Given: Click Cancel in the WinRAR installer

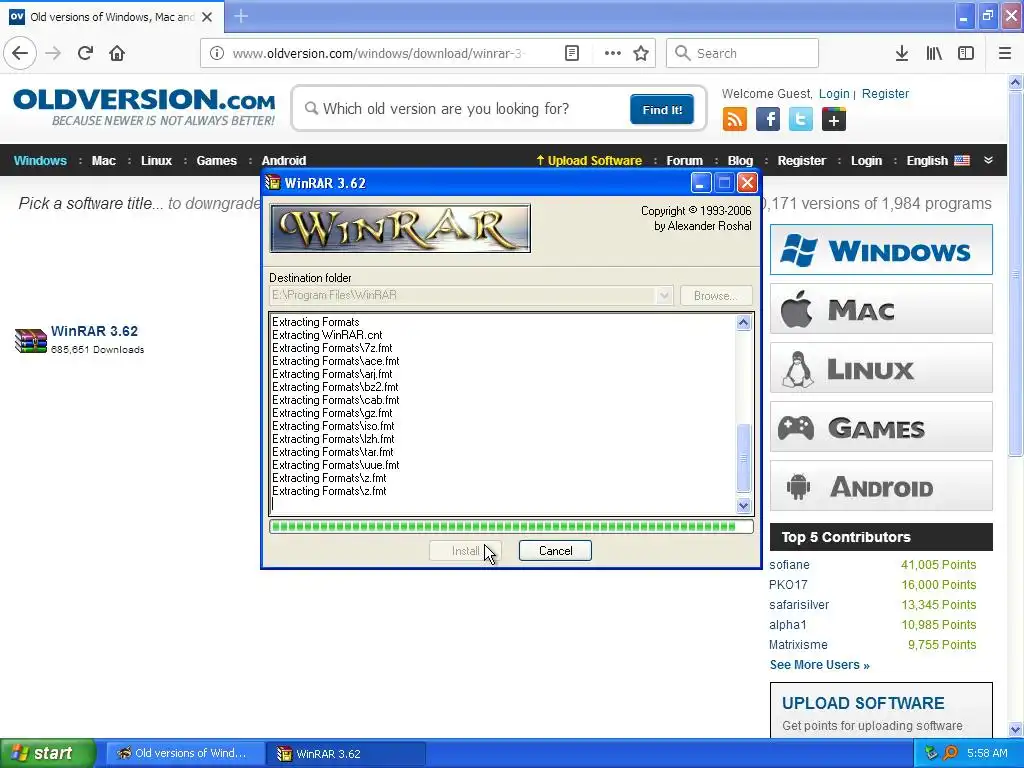Looking at the screenshot, I should 555,551.
